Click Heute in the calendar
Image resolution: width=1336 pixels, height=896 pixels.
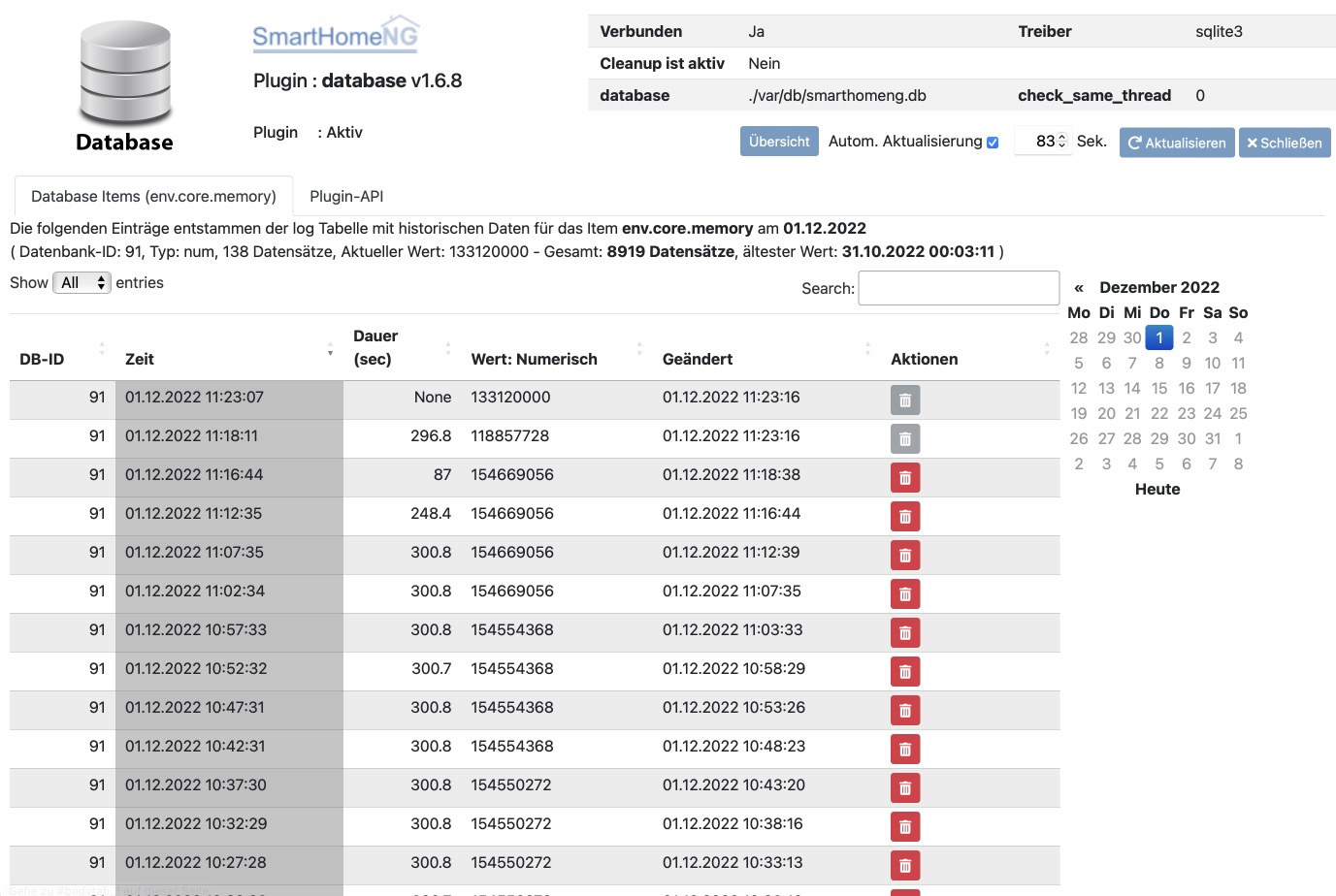pyautogui.click(x=1157, y=489)
